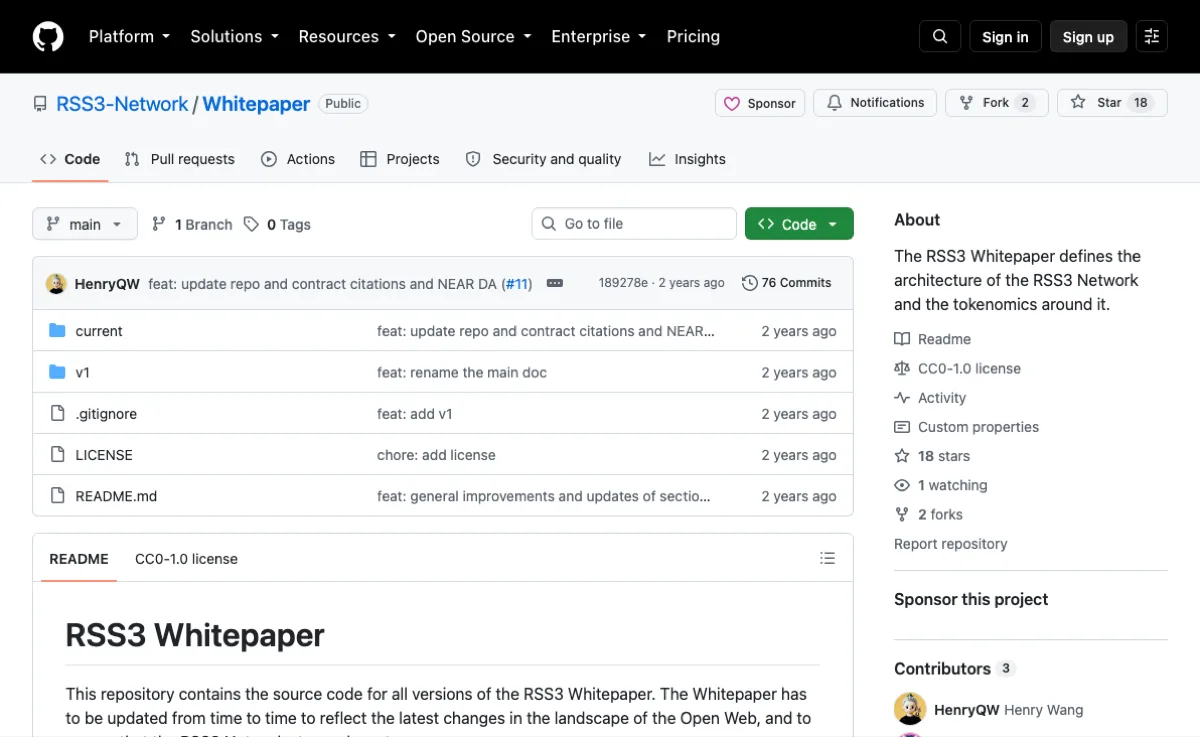Open the Contributors heading link
1200x737 pixels.
[955, 668]
